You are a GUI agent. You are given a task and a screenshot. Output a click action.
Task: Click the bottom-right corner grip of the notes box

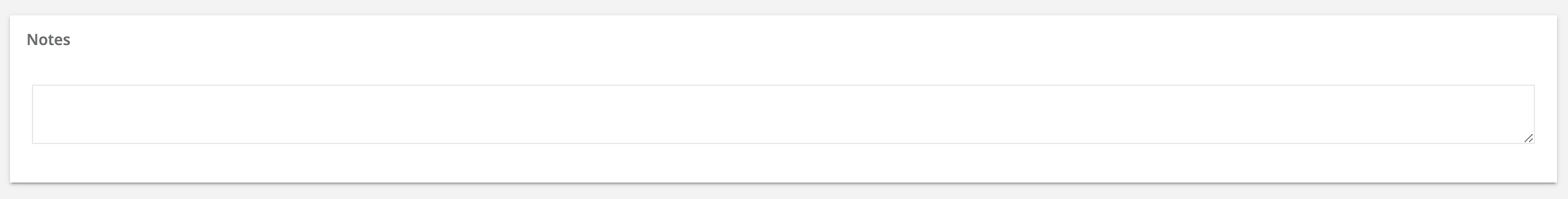click(x=1528, y=139)
